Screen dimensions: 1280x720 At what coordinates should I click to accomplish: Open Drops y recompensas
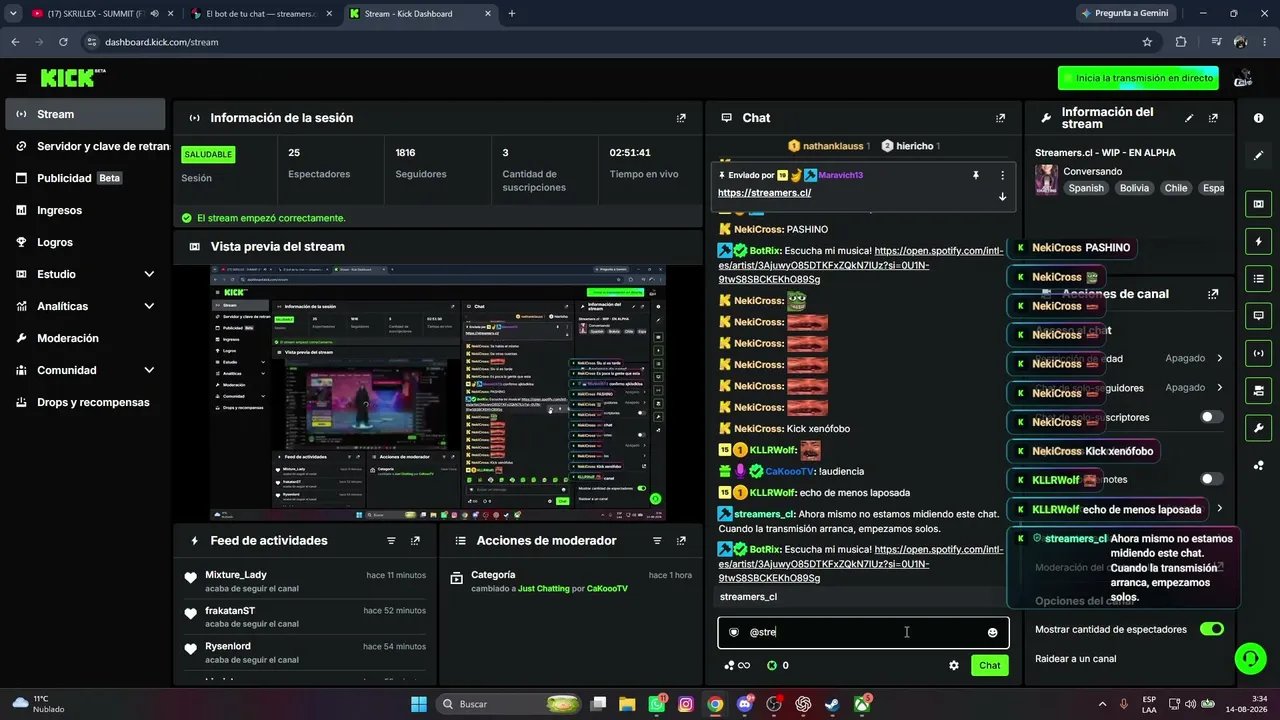point(85,402)
